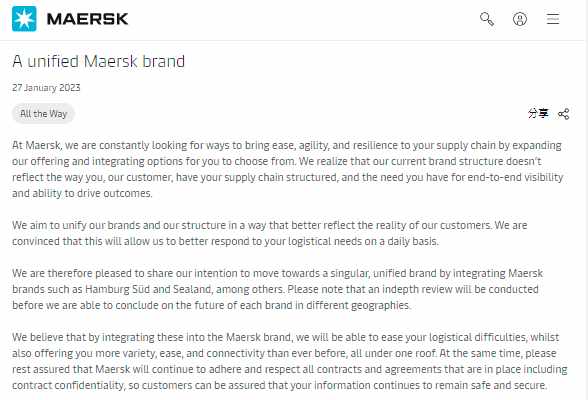The height and width of the screenshot is (400, 588).
Task: Open the user account icon
Action: tap(520, 19)
